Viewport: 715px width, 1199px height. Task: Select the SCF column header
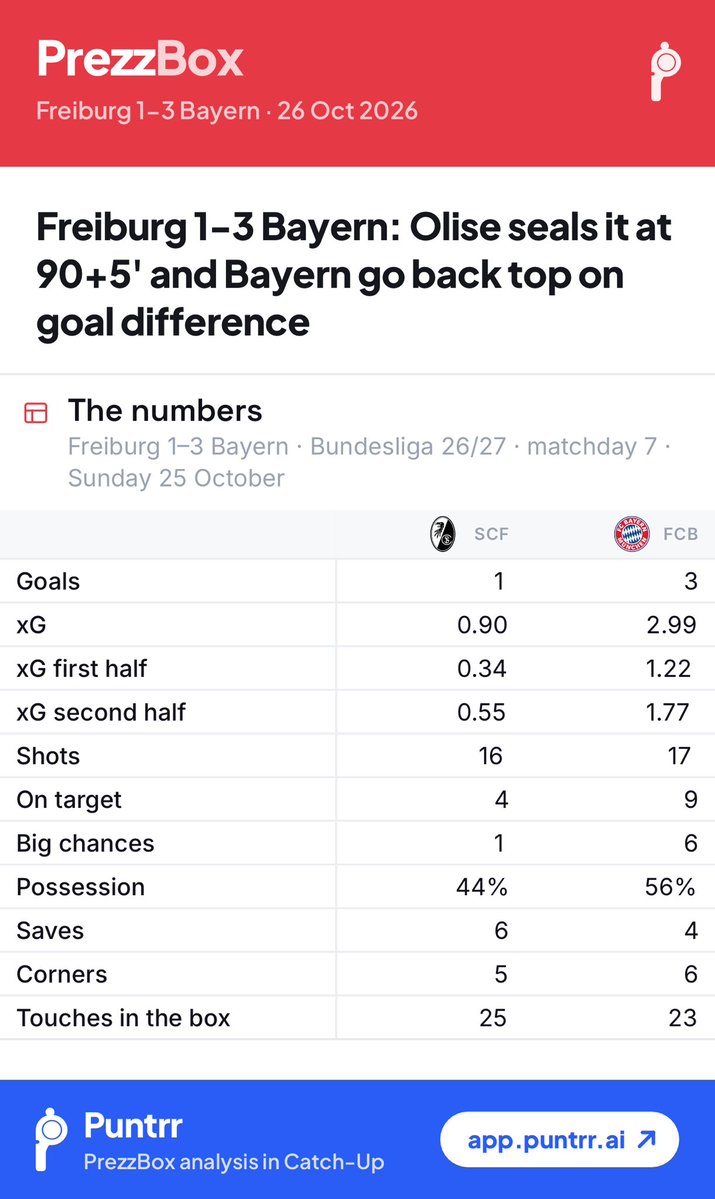(x=491, y=534)
